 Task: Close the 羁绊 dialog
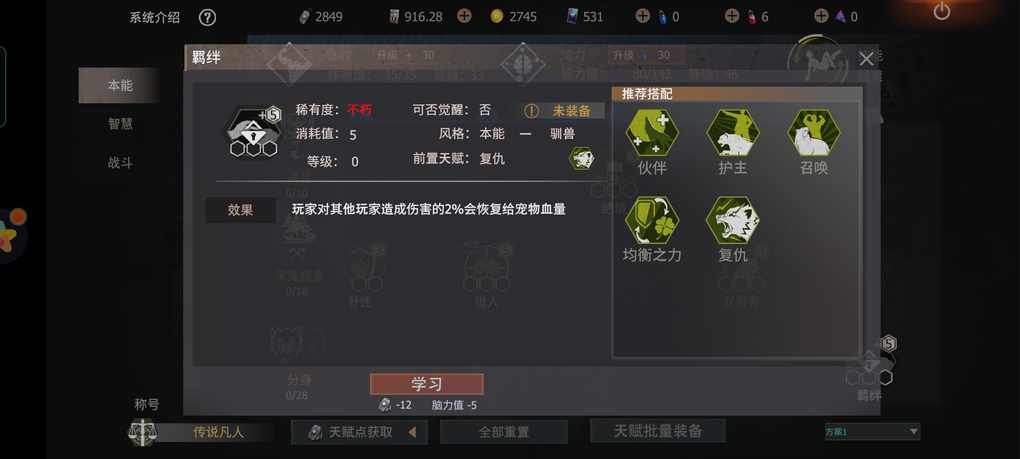click(x=866, y=59)
